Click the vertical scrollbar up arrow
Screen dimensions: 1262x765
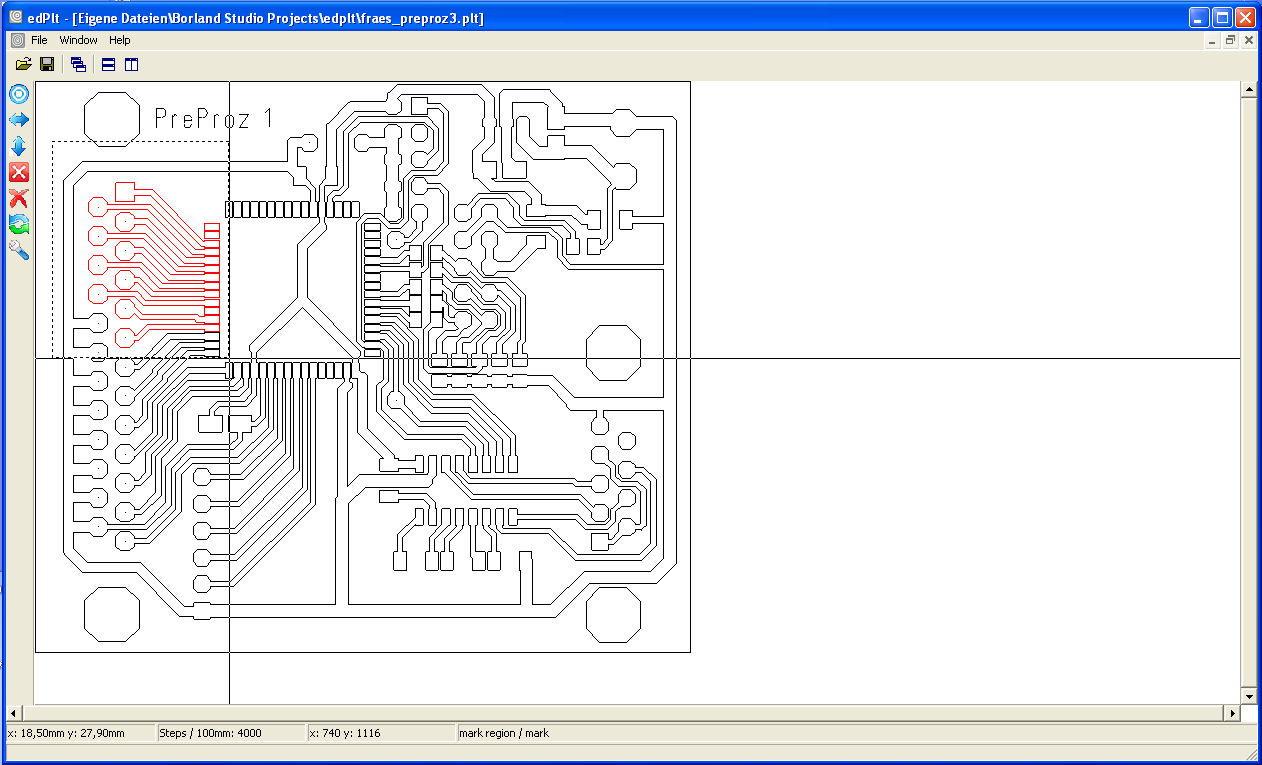(x=1248, y=90)
